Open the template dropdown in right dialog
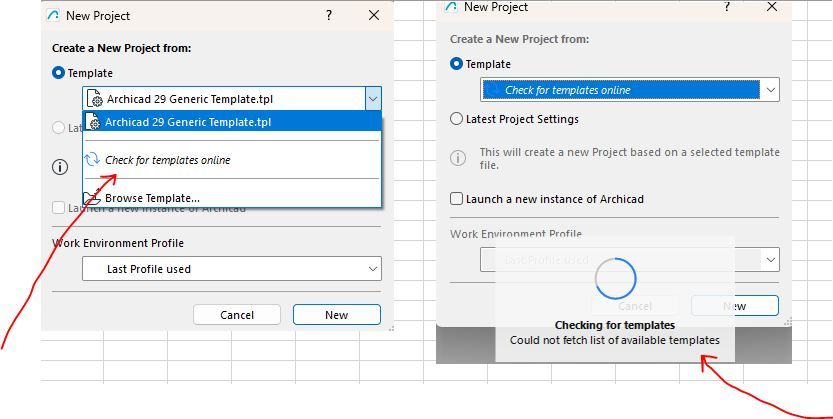Image resolution: width=833 pixels, height=419 pixels. pos(770,90)
